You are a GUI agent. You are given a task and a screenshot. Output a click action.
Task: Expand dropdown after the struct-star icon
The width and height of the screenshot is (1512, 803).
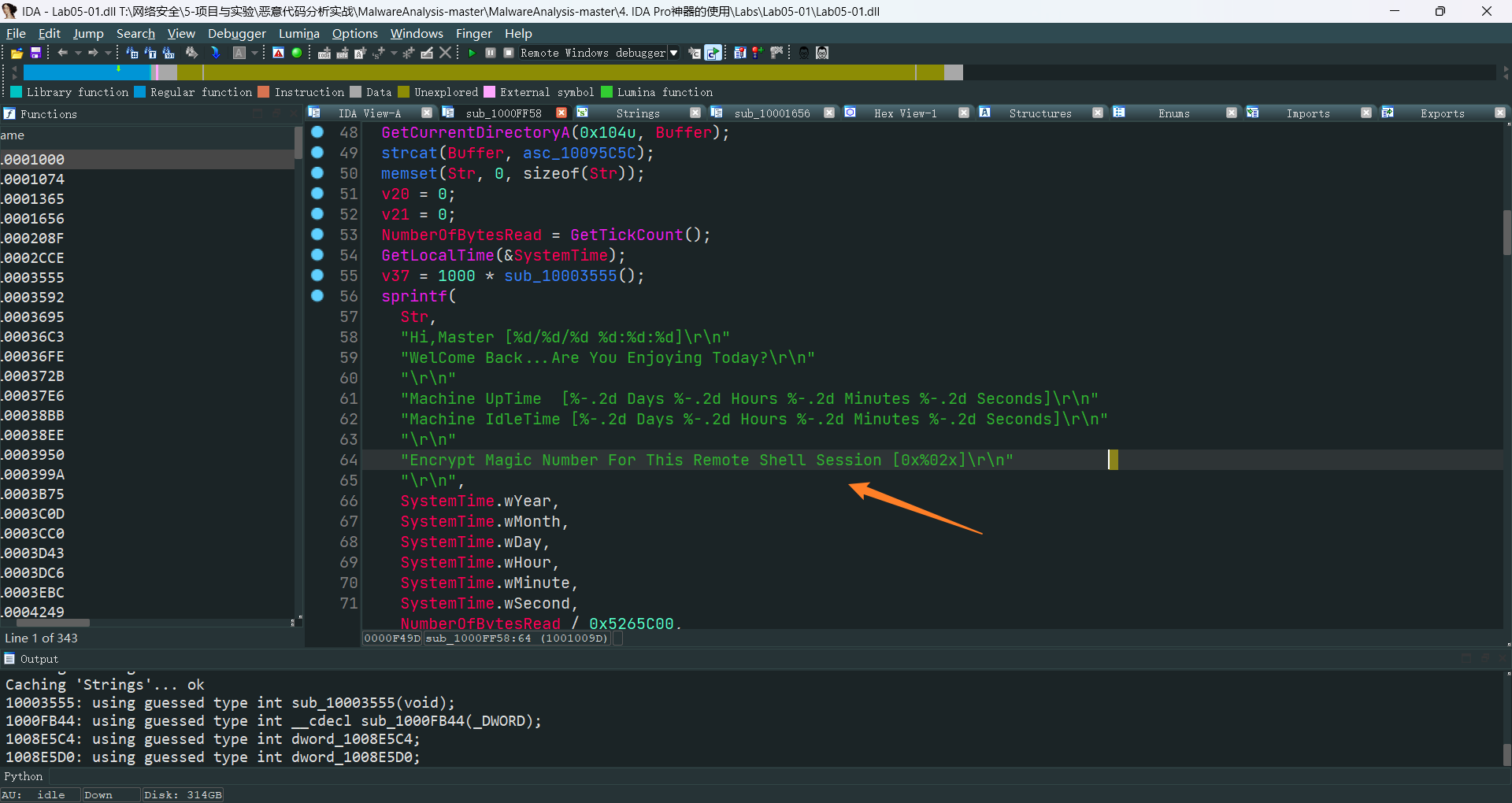click(x=394, y=53)
